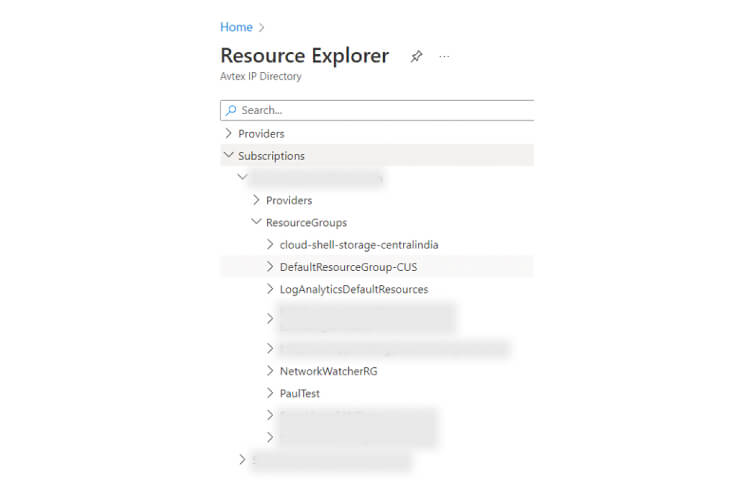Image resolution: width=750 pixels, height=500 pixels.
Task: Collapse the blurred subscription below Subscriptions
Action: [243, 177]
